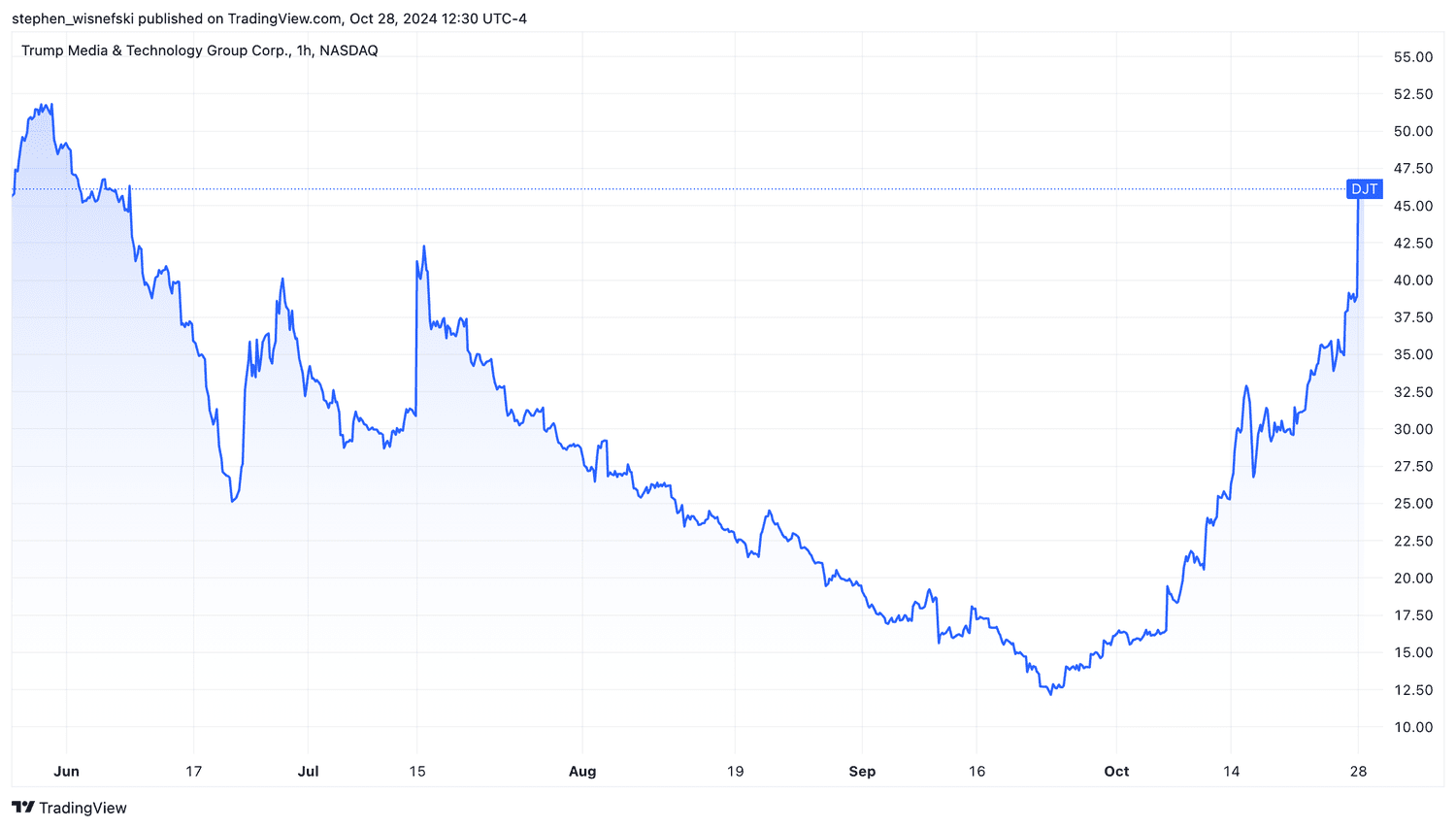Screen dimensions: 1456x828
Task: Select the 27.50 price axis label
Action: tap(1413, 466)
